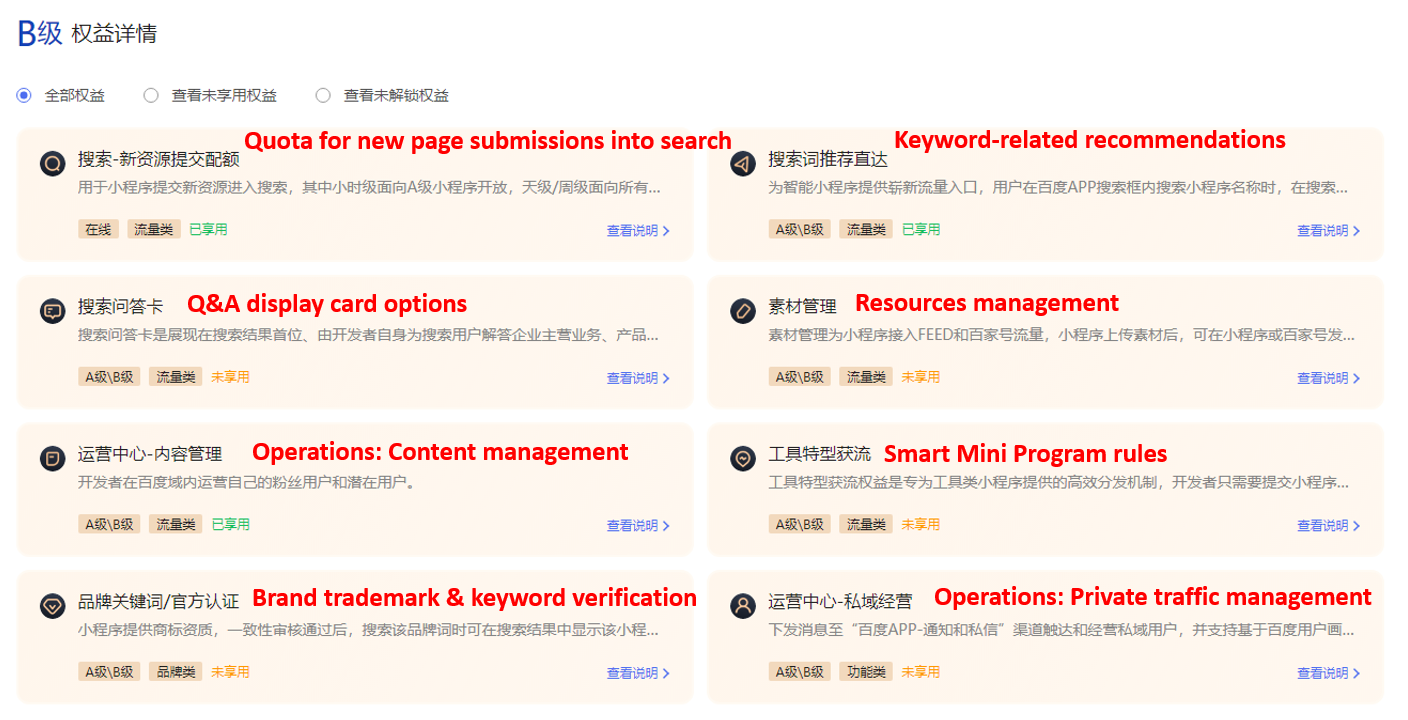Click the 运营中心-内容管理 card title
The image size is (1408, 720).
(x=150, y=455)
